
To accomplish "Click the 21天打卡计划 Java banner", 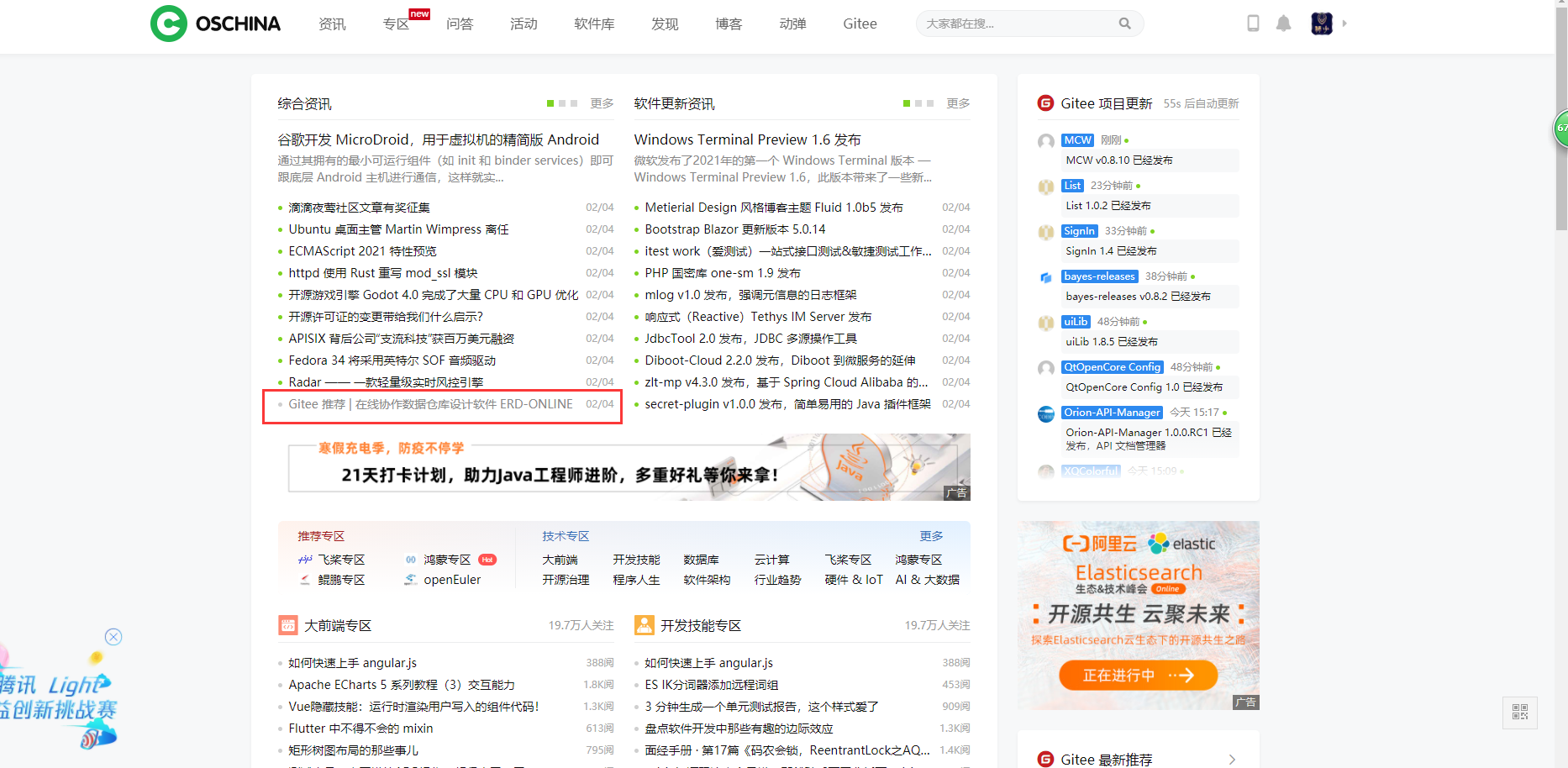I will point(624,467).
